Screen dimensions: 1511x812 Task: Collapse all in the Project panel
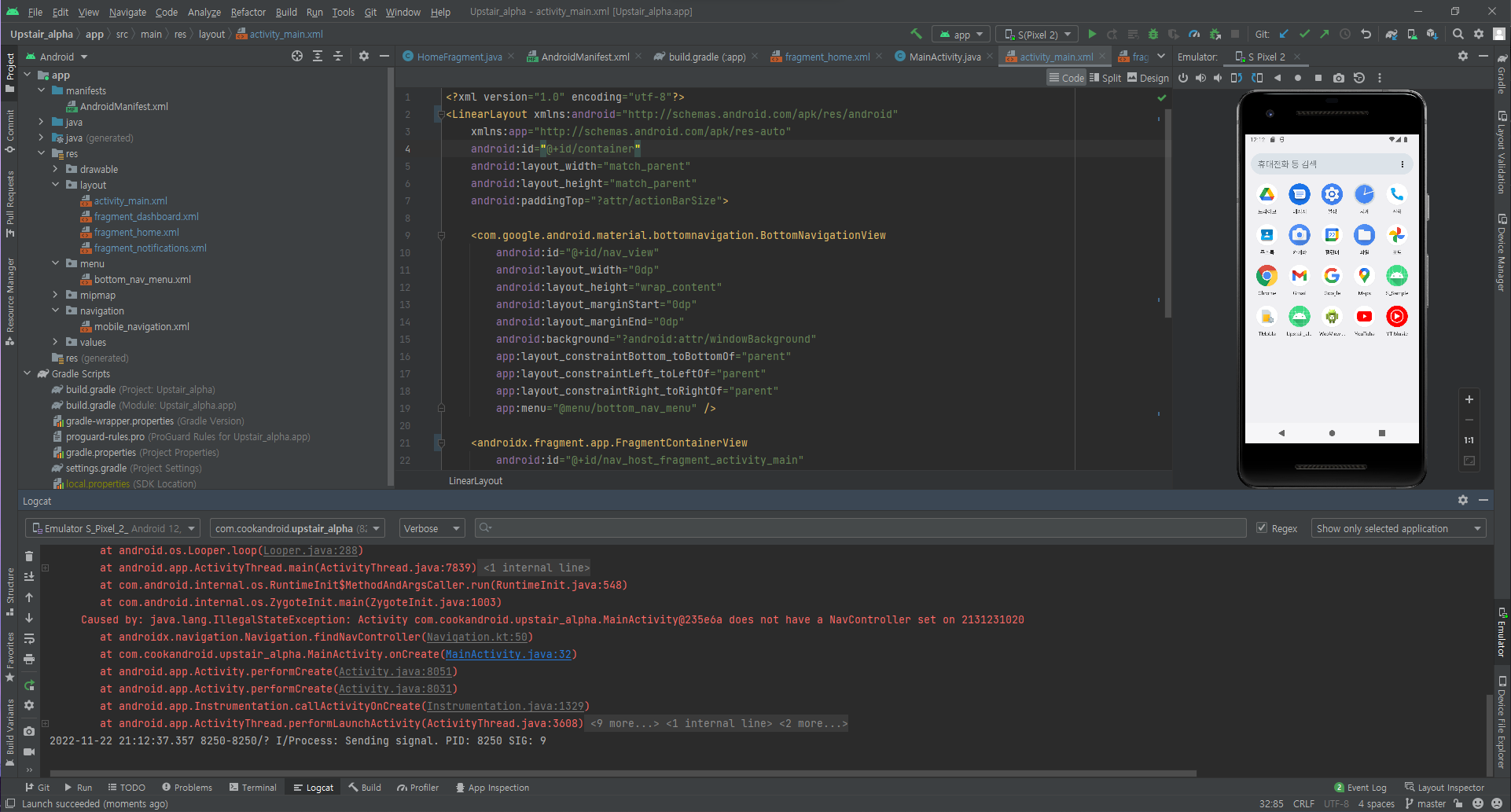click(x=338, y=56)
